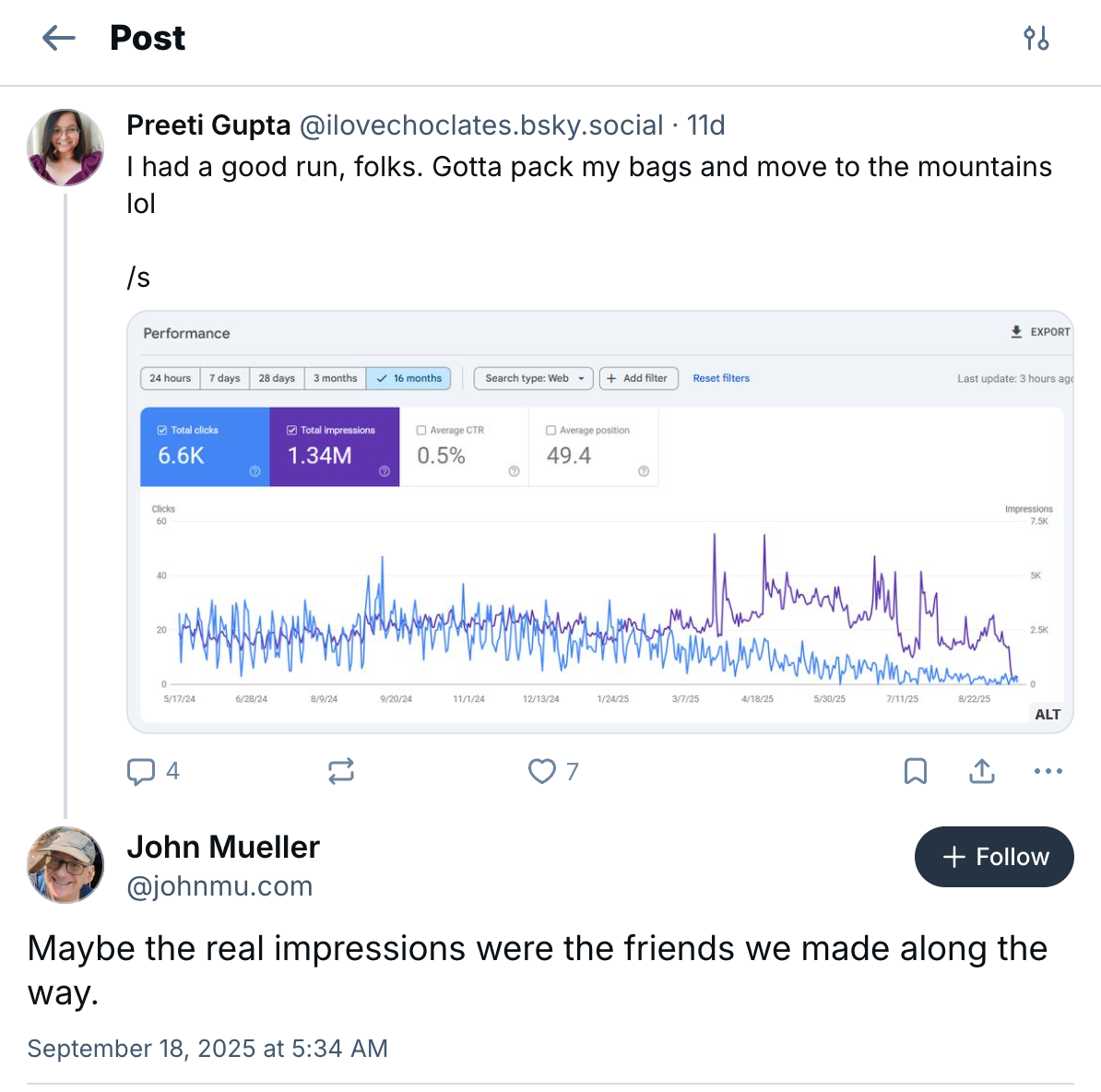The image size is (1101, 1092).
Task: Click the Reset filters link
Action: coord(721,378)
